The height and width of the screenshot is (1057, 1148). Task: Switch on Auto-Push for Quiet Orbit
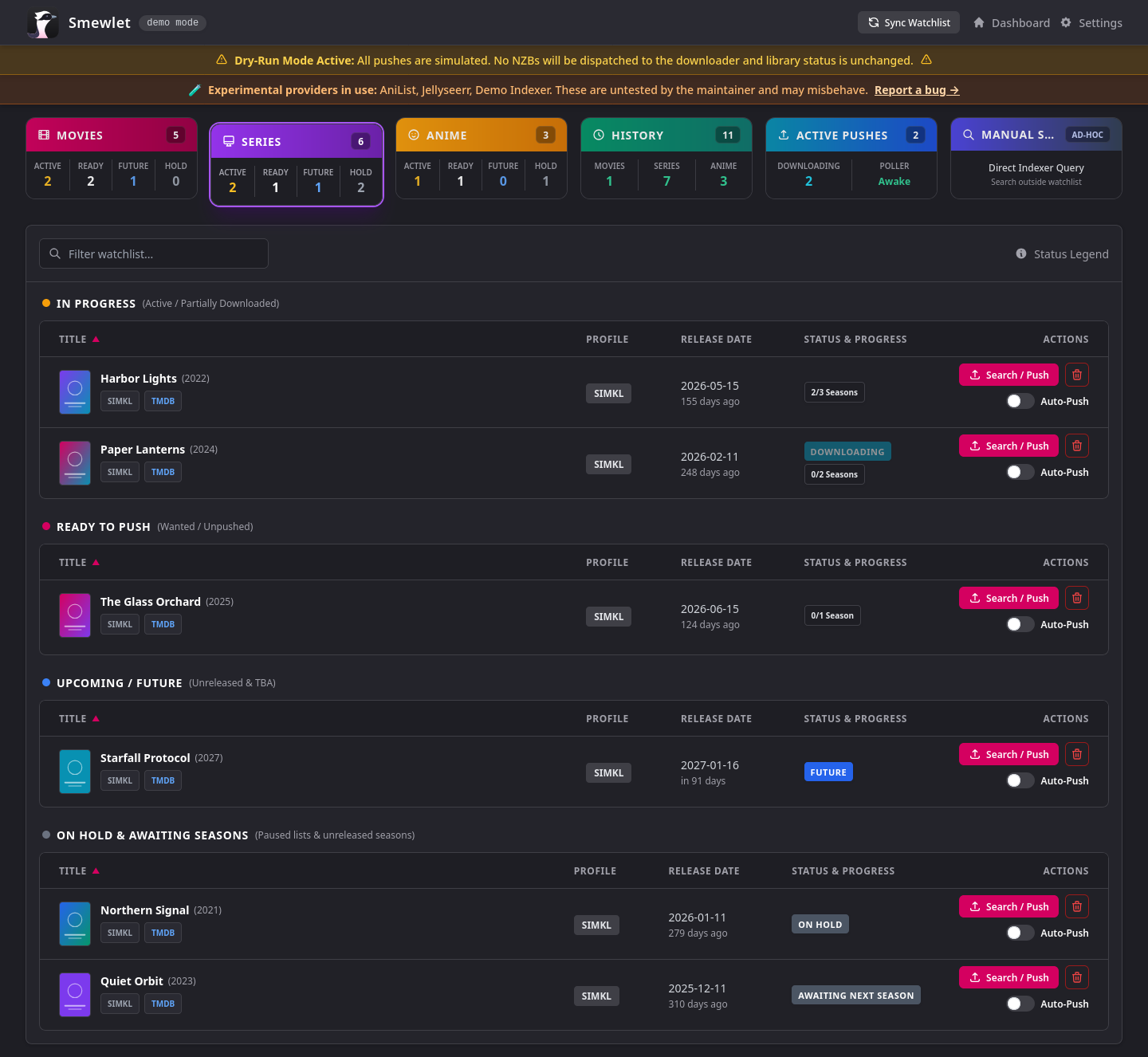[1020, 1004]
